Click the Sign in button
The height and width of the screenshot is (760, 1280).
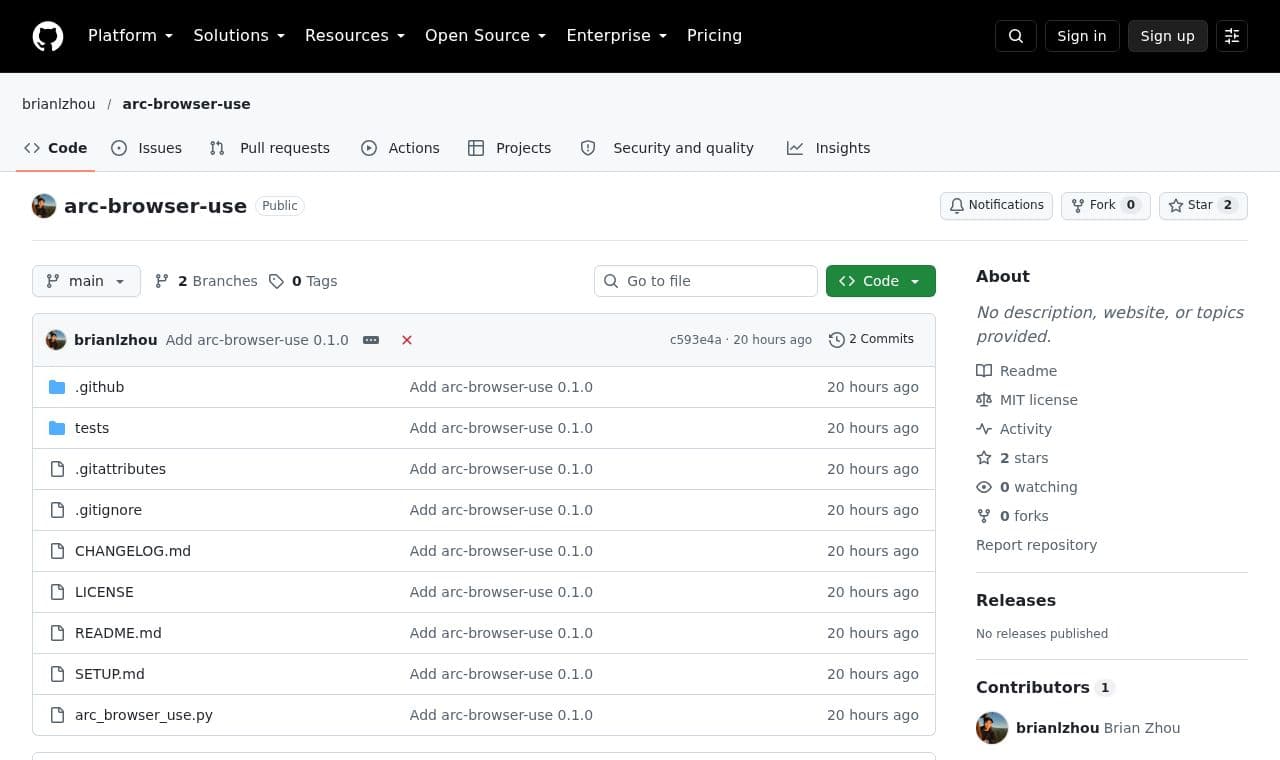click(1082, 36)
